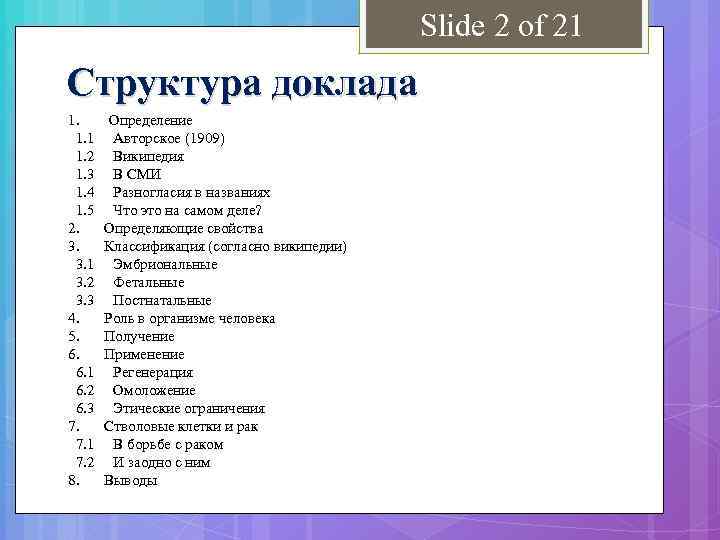
Task: Select the item 'Эмбриональные'
Action: pos(165,264)
